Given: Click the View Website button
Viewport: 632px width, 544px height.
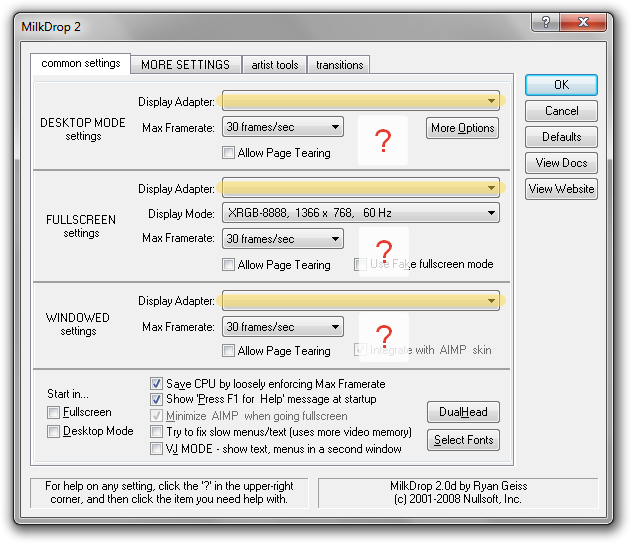Looking at the screenshot, I should point(561,189).
